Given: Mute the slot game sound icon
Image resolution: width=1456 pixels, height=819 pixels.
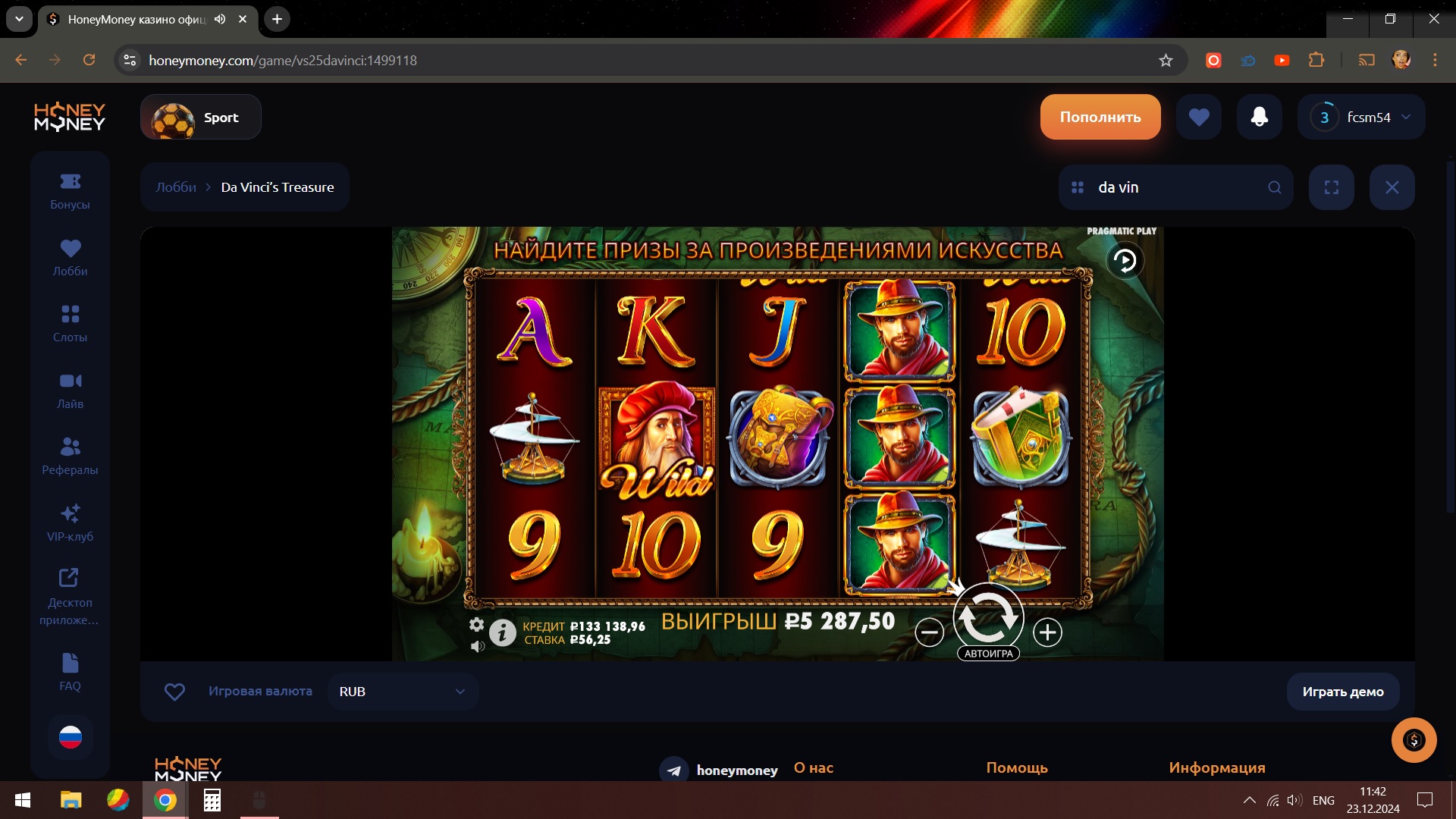Looking at the screenshot, I should pos(477,646).
